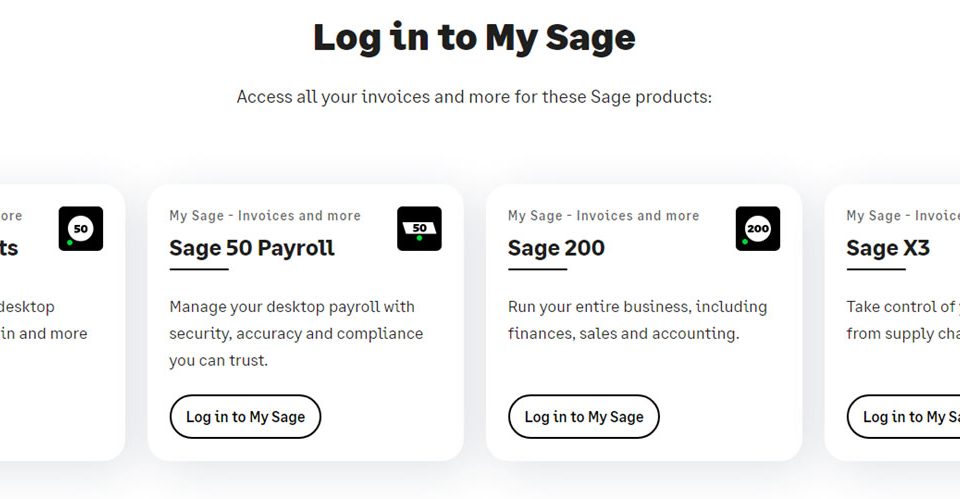Click the leftmost card's 'in and more' text

43,334
